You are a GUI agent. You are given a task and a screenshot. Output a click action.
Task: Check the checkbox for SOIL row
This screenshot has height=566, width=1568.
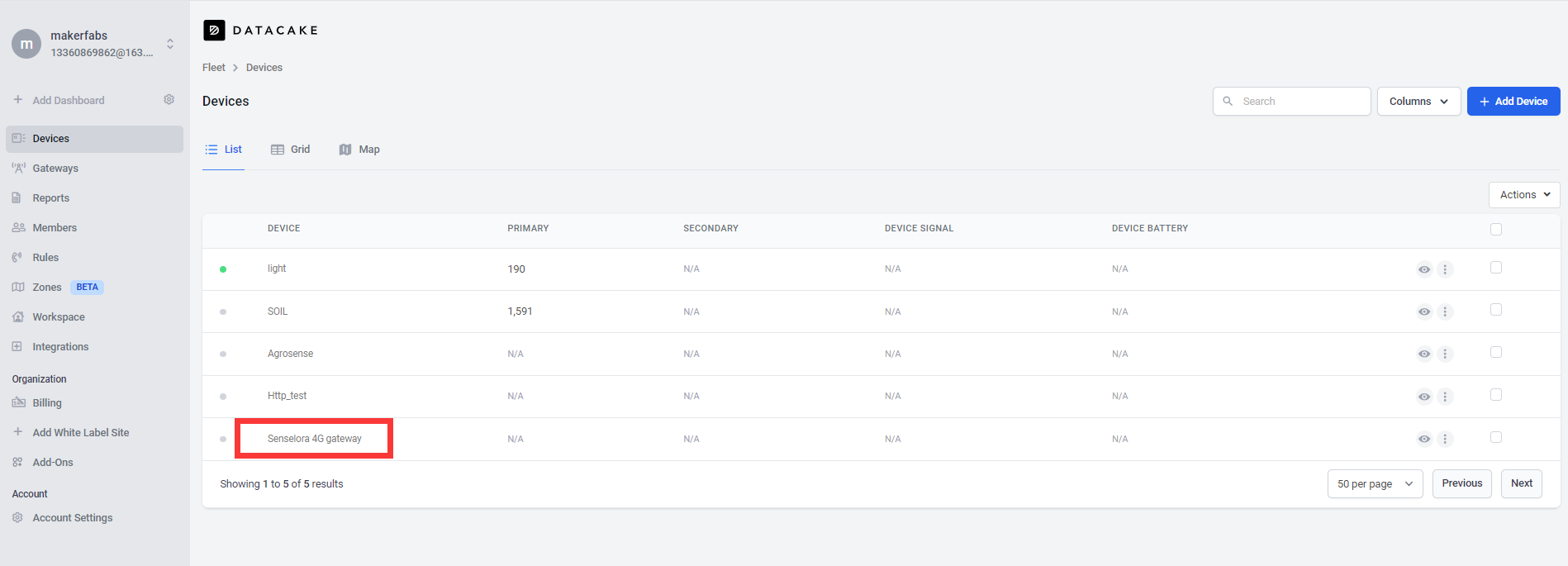[x=1496, y=310]
